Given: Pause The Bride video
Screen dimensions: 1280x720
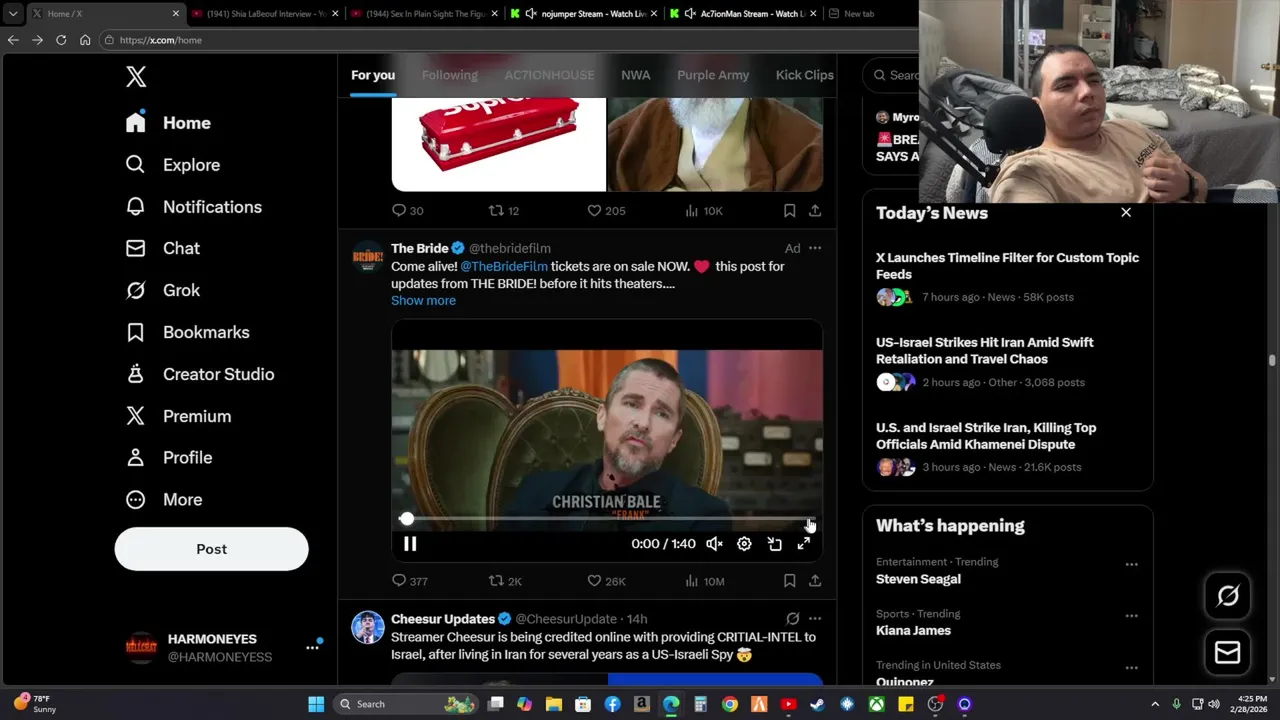Looking at the screenshot, I should [410, 544].
